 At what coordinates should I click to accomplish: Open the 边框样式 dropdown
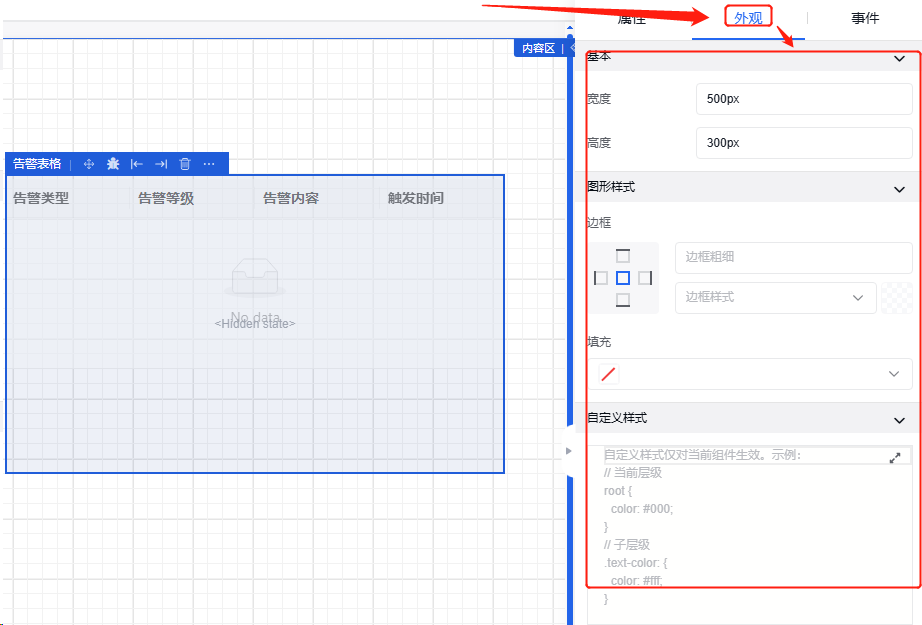coord(776,298)
